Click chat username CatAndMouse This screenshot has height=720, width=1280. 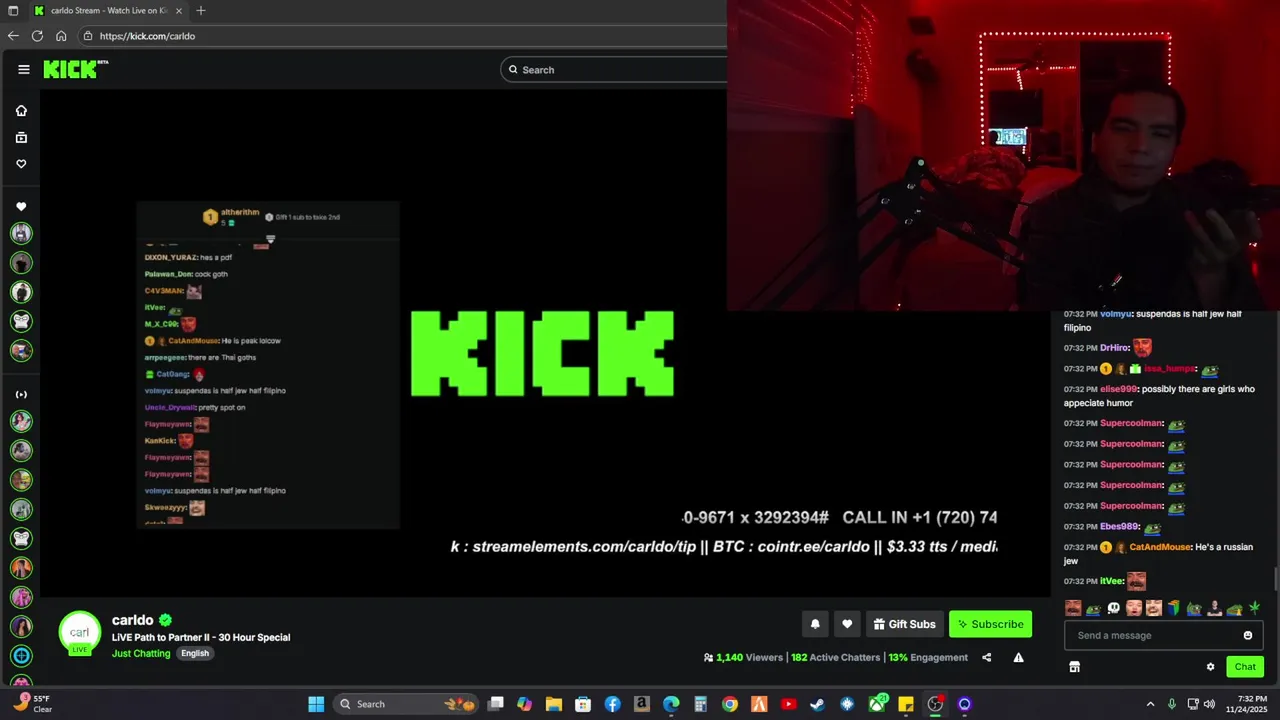tap(1160, 547)
